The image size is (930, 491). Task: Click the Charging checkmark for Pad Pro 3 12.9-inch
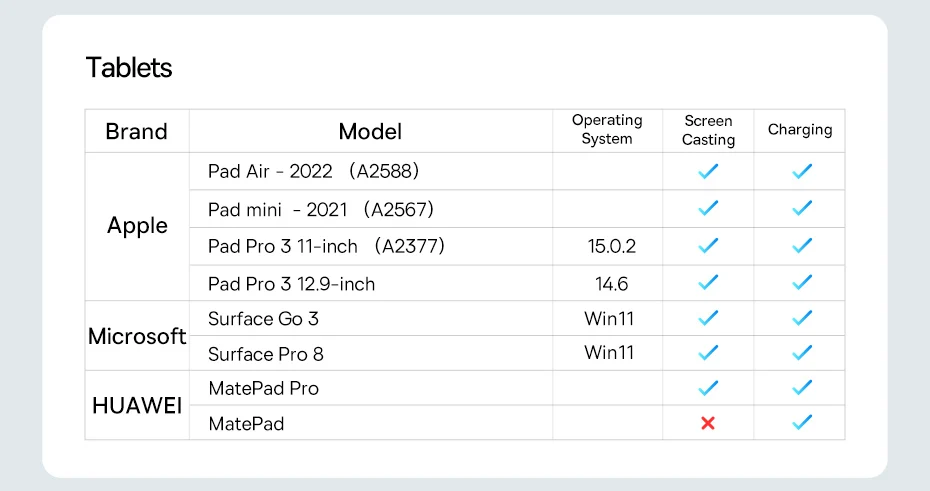tap(800, 283)
